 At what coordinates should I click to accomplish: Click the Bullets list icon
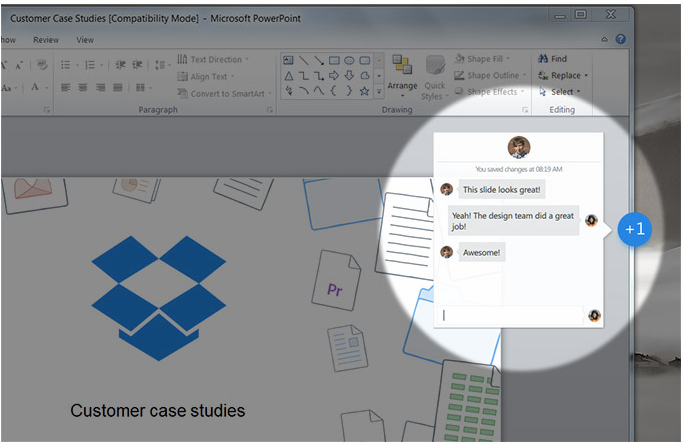[65, 65]
